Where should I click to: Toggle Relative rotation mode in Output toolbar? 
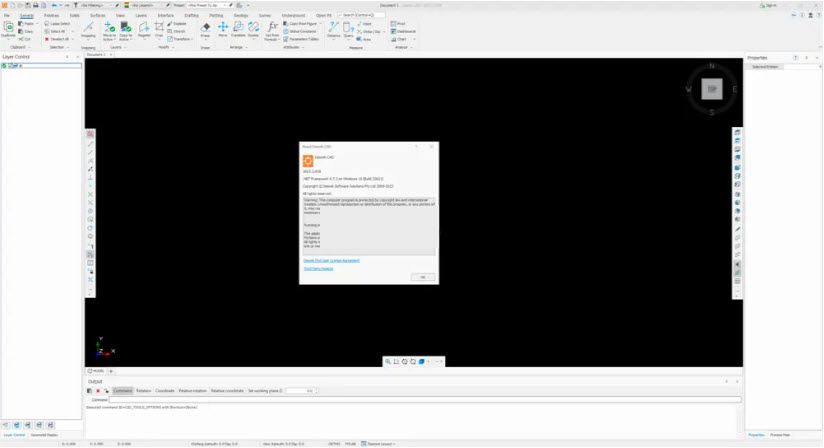click(x=192, y=391)
